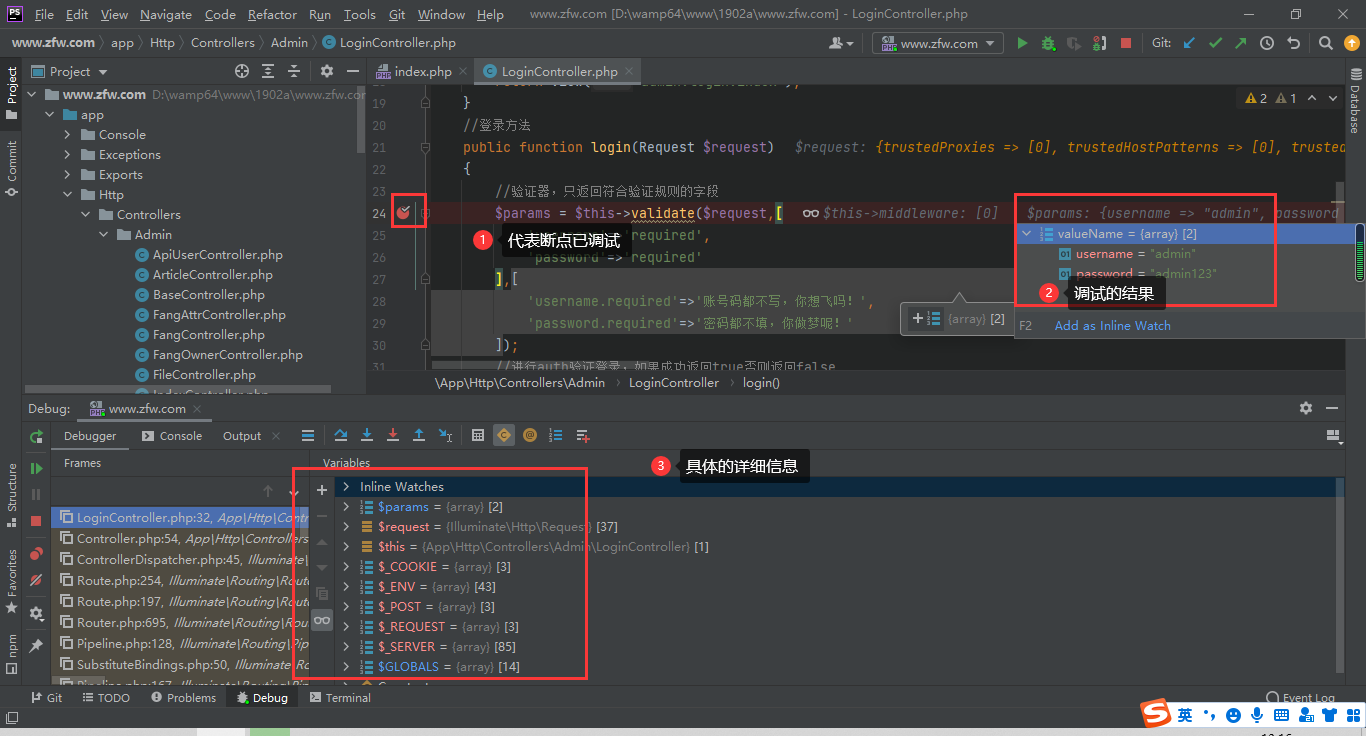Click Force Step Into red arrow
The height and width of the screenshot is (736, 1366).
pyautogui.click(x=393, y=435)
